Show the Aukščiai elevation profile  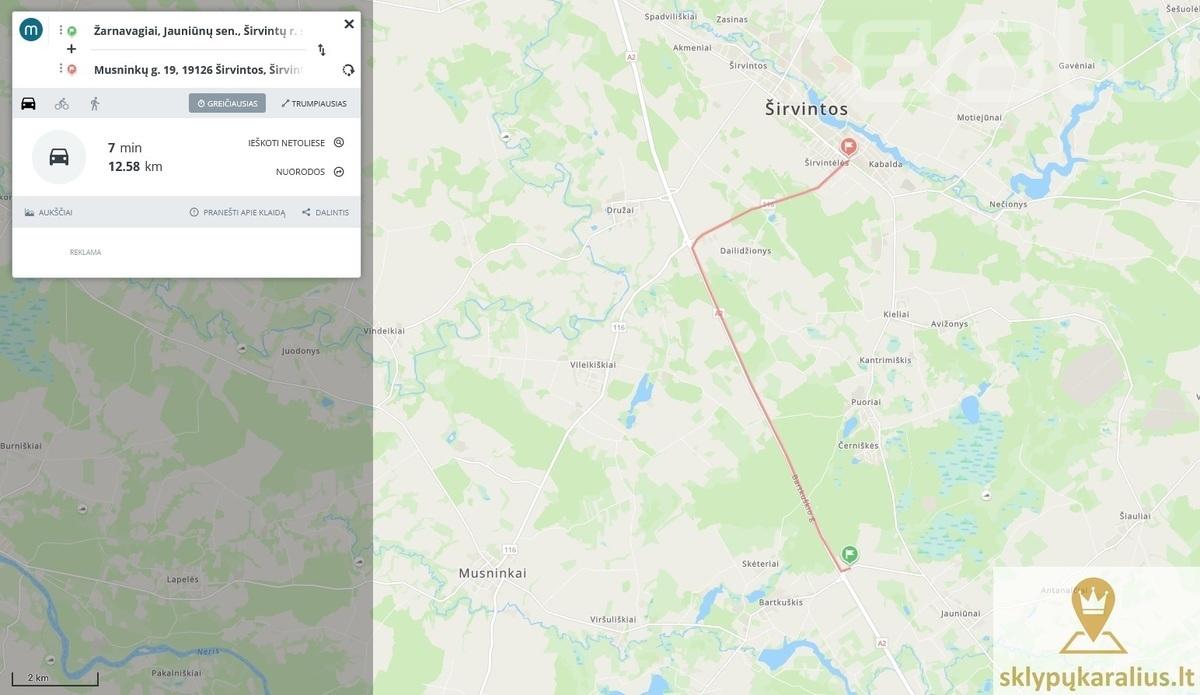pos(49,212)
